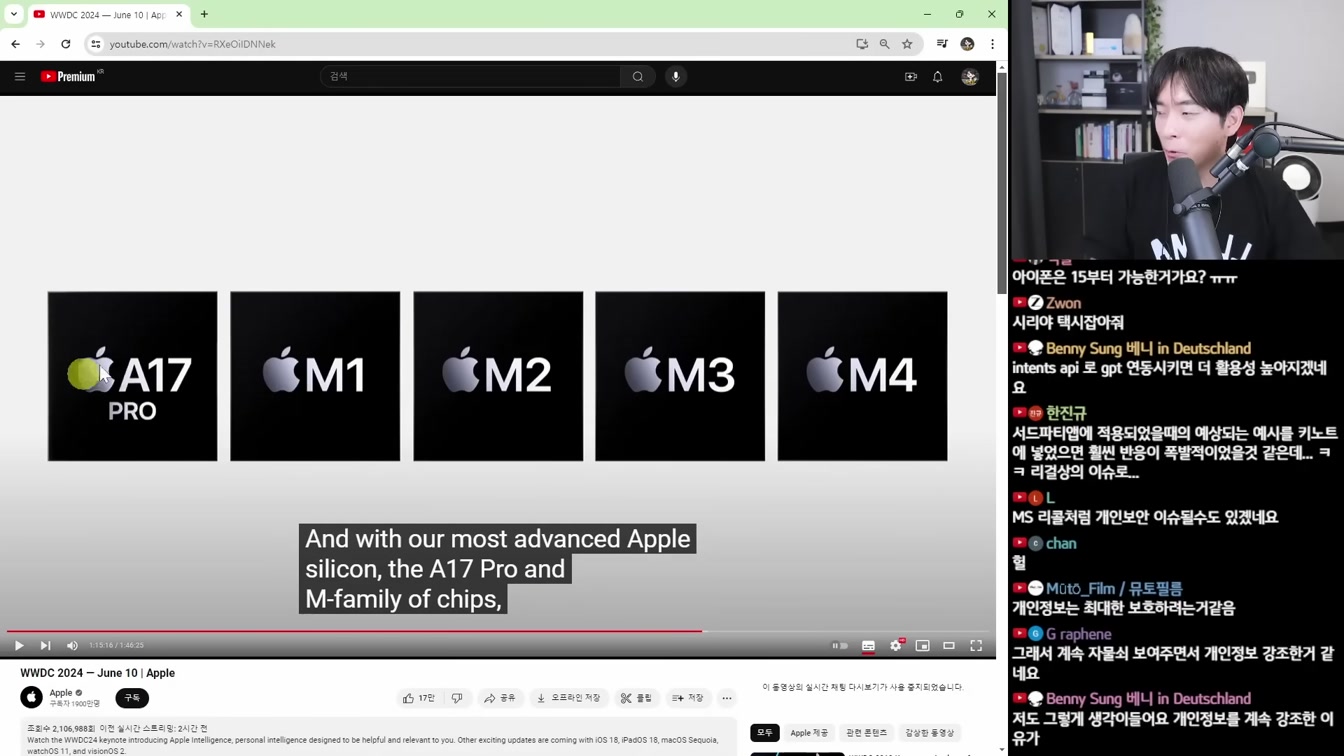Click the video time 1:15:16 display
Viewport: 1344px width, 756px height.
[x=116, y=646]
